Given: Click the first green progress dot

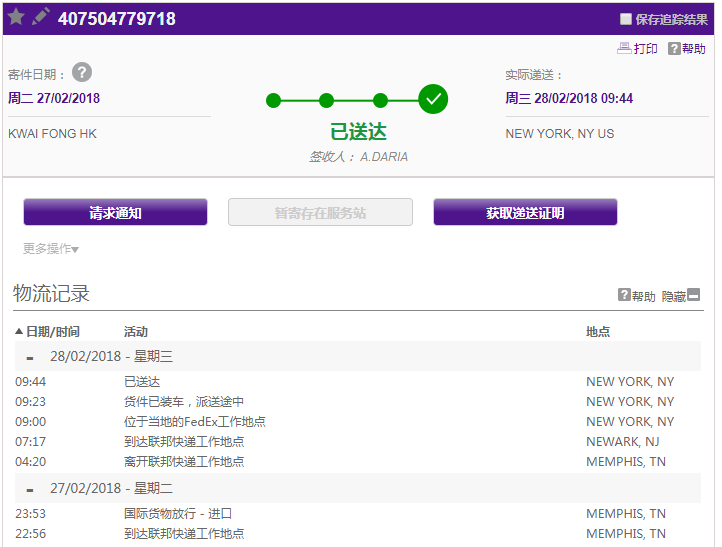Looking at the screenshot, I should pyautogui.click(x=274, y=100).
